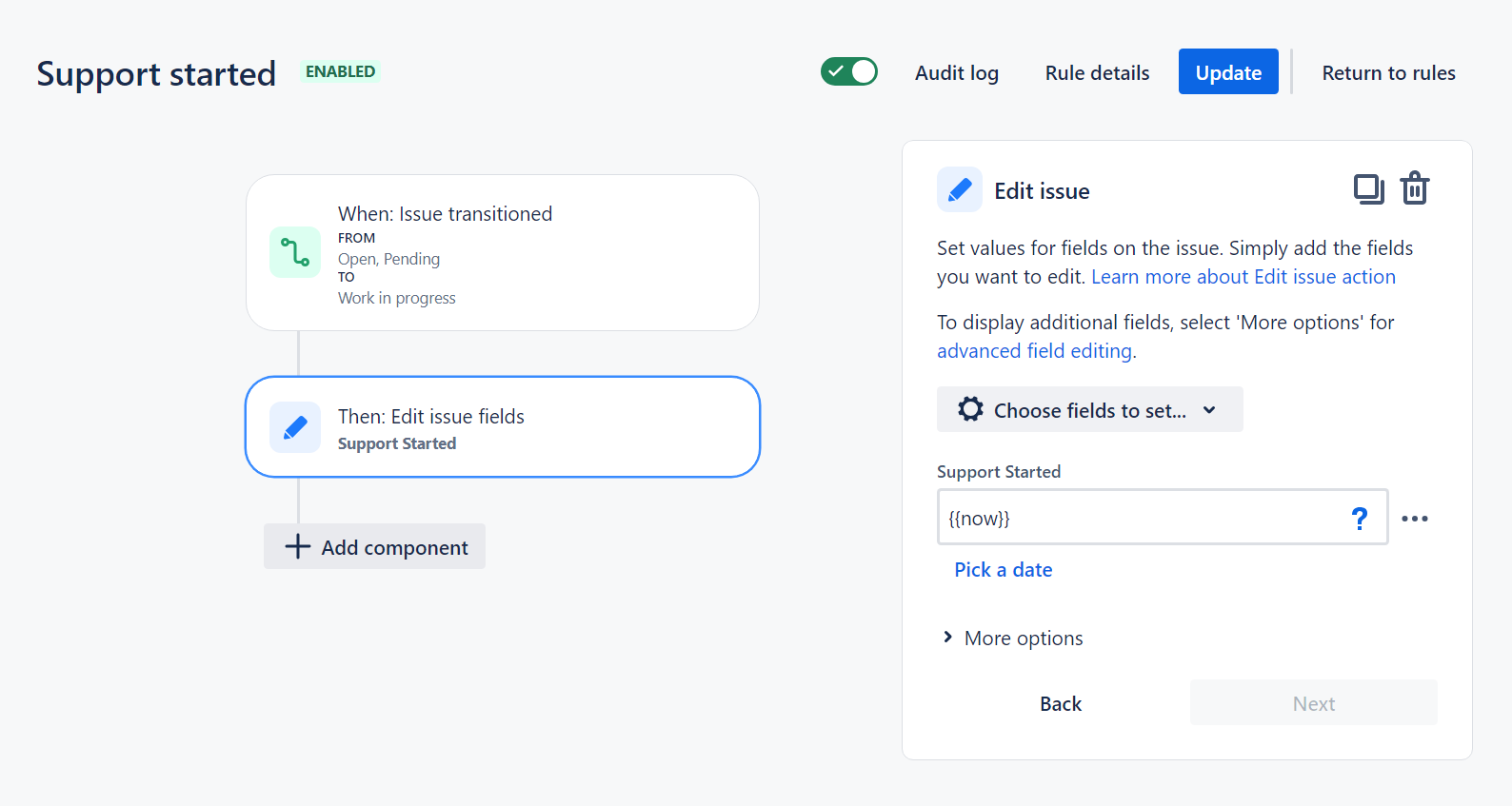This screenshot has height=806, width=1512.
Task: Open the advanced field editing link
Action: [x=1034, y=351]
